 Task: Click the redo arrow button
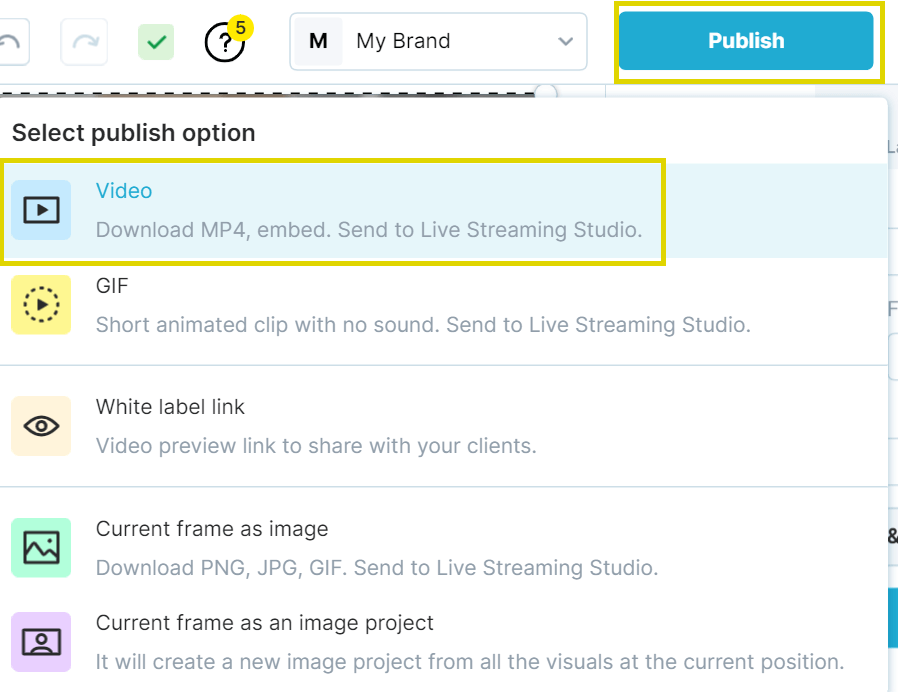pyautogui.click(x=84, y=42)
